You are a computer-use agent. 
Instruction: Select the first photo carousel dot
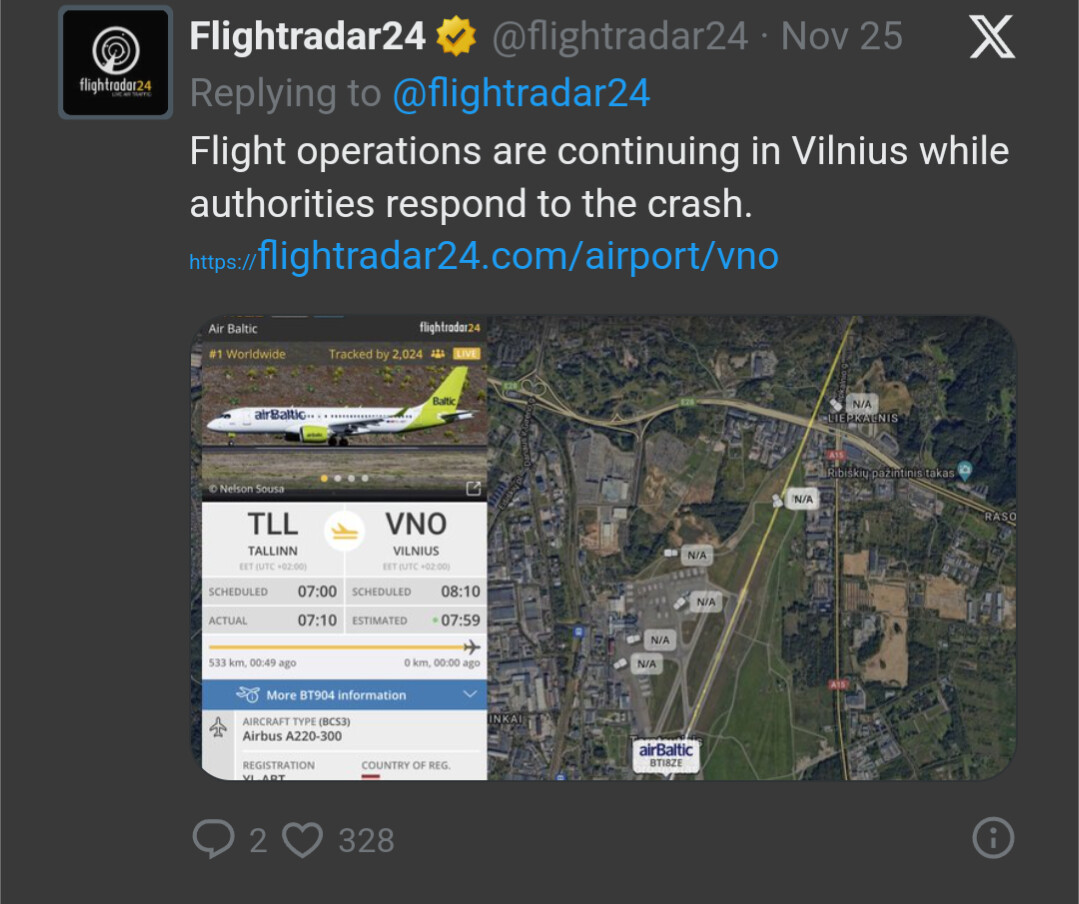pos(323,478)
